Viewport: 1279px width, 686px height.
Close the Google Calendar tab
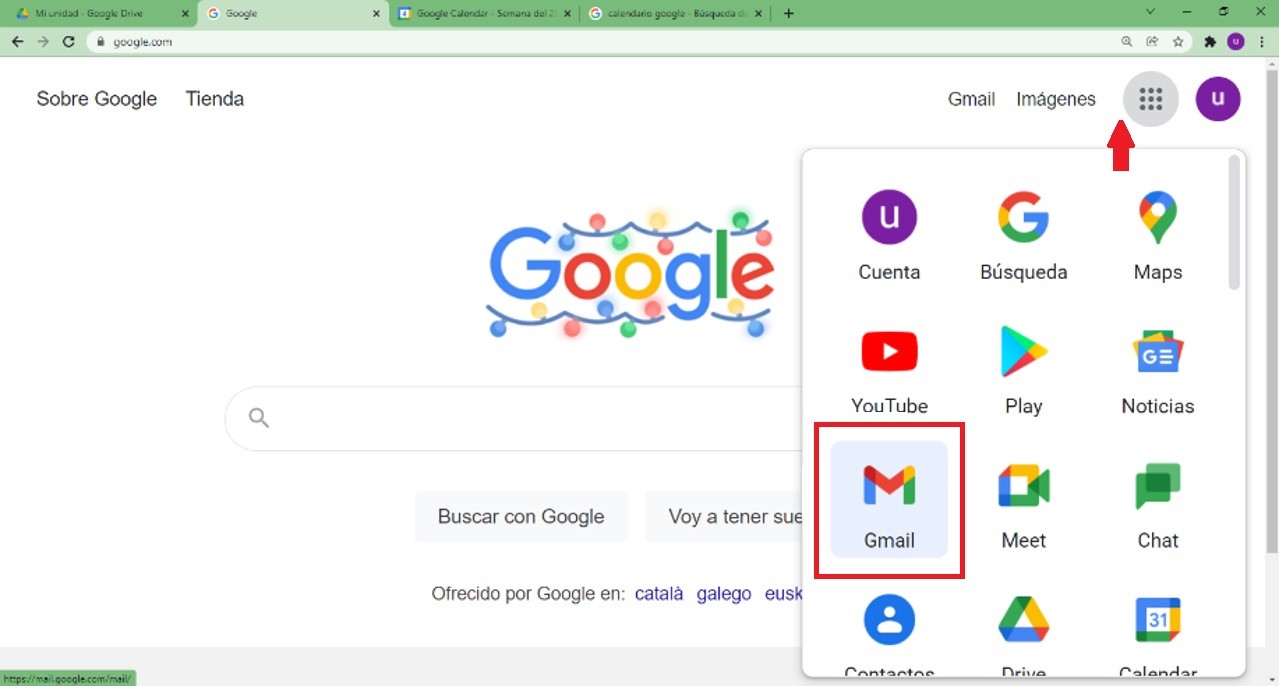pyautogui.click(x=568, y=14)
